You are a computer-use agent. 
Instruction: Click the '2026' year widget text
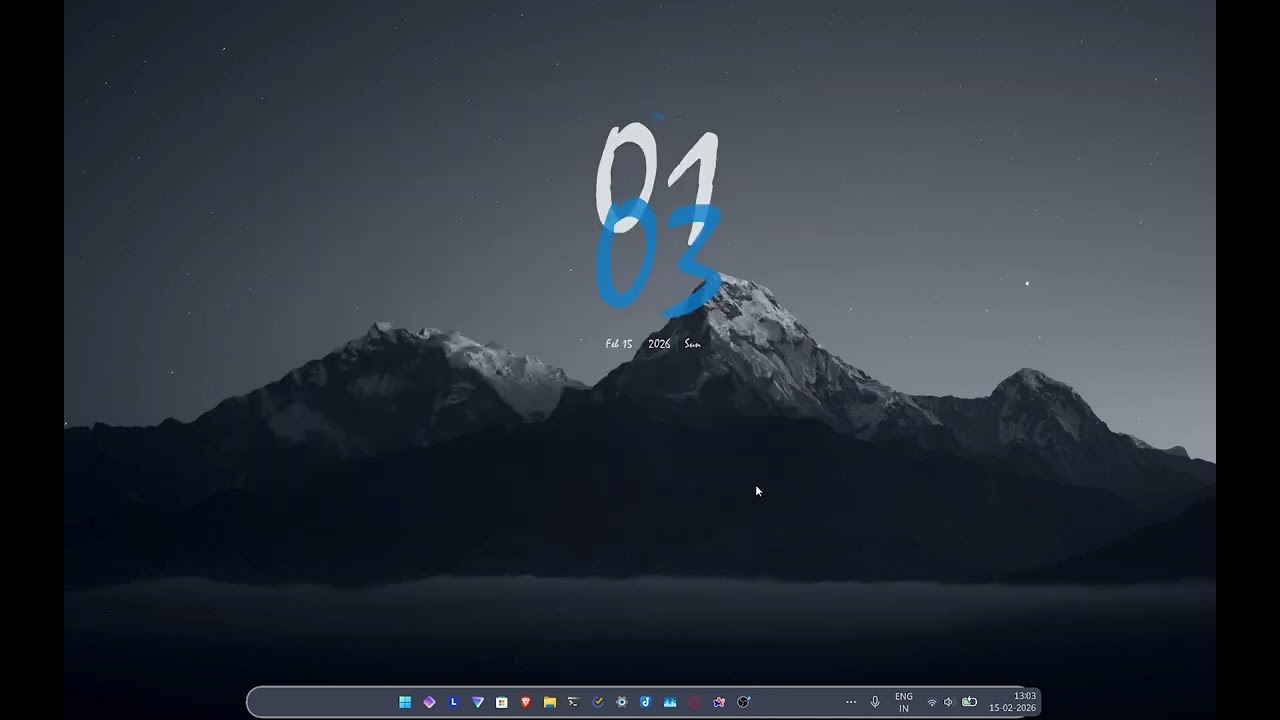pyautogui.click(x=659, y=344)
